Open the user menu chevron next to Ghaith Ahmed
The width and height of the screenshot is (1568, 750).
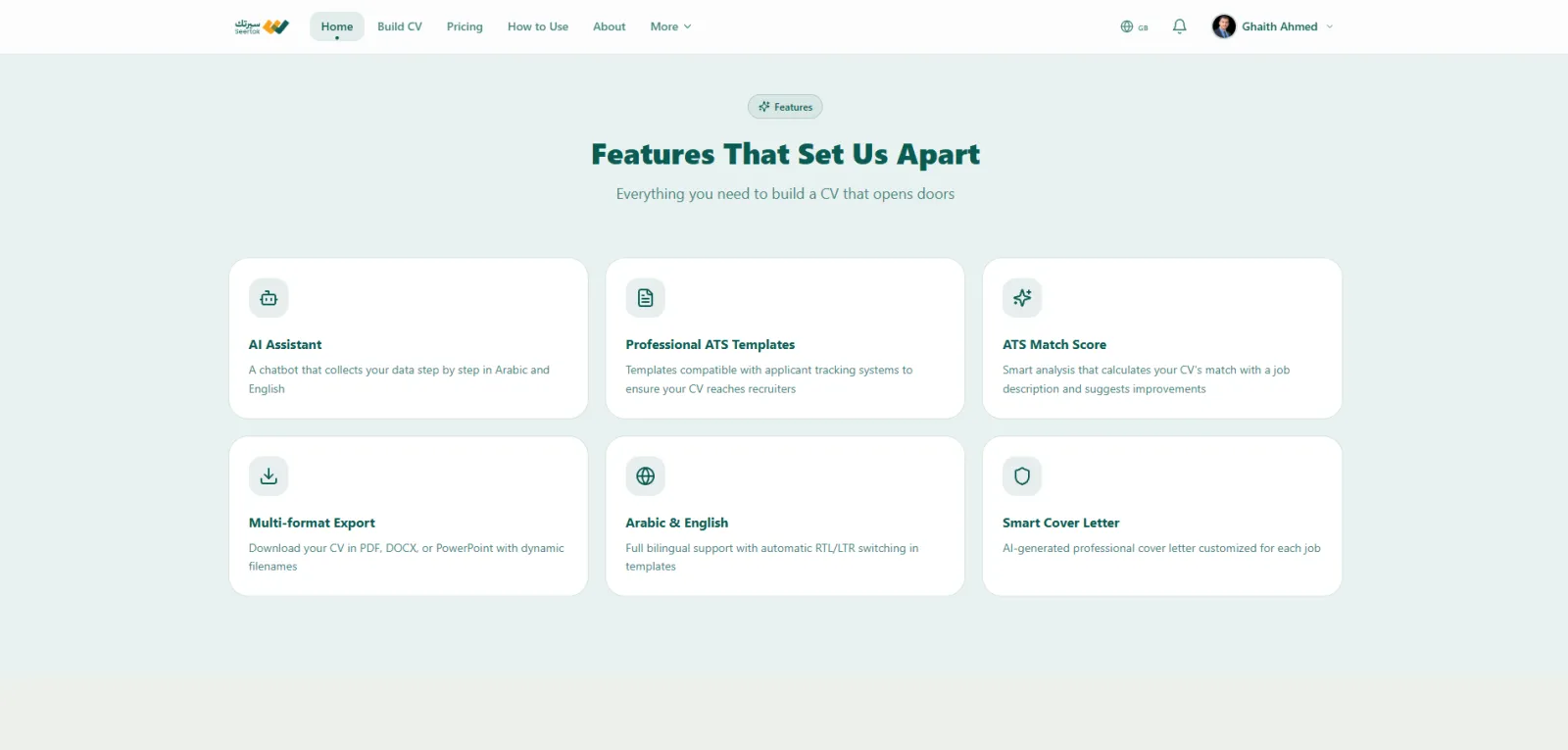click(1330, 26)
